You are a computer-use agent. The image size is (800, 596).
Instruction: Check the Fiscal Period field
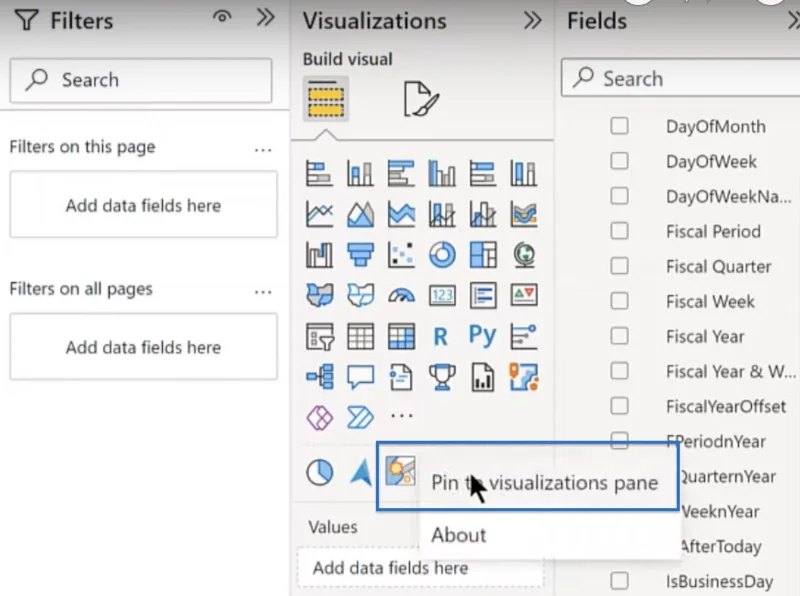pyautogui.click(x=619, y=231)
